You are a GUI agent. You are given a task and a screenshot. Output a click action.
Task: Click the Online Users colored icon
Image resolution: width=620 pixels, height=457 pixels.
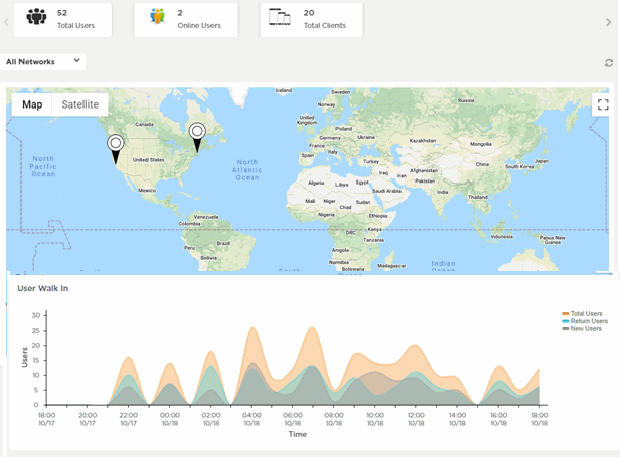point(157,17)
